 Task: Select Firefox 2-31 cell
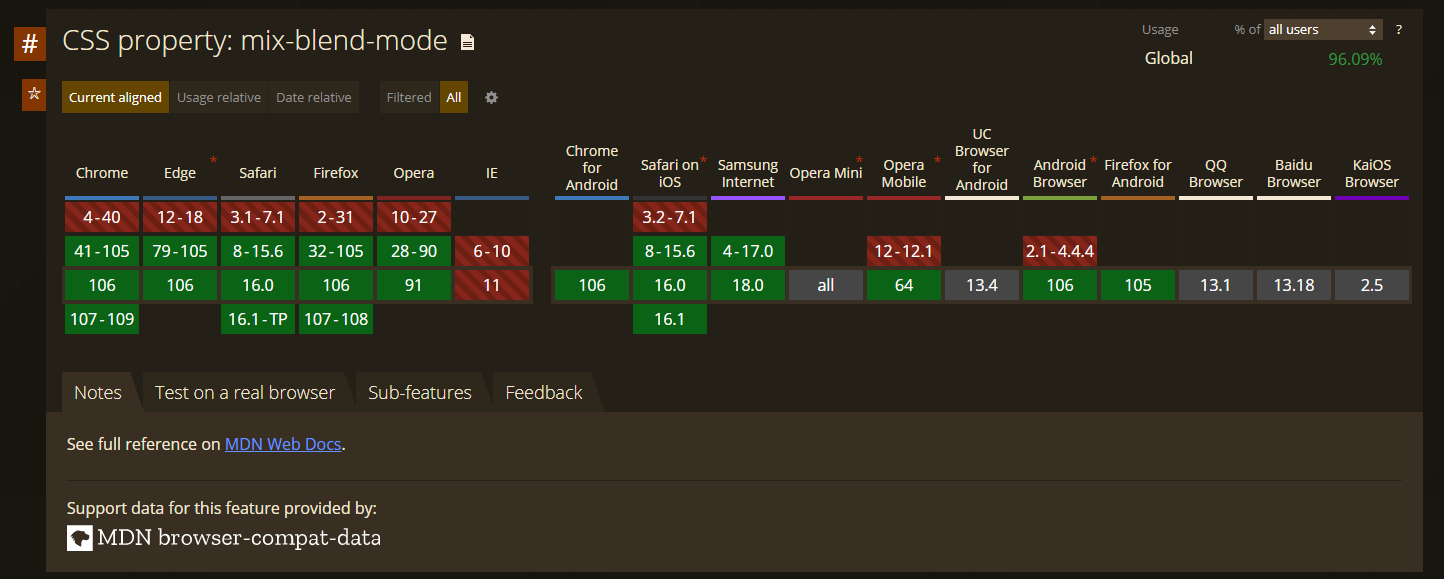336,217
